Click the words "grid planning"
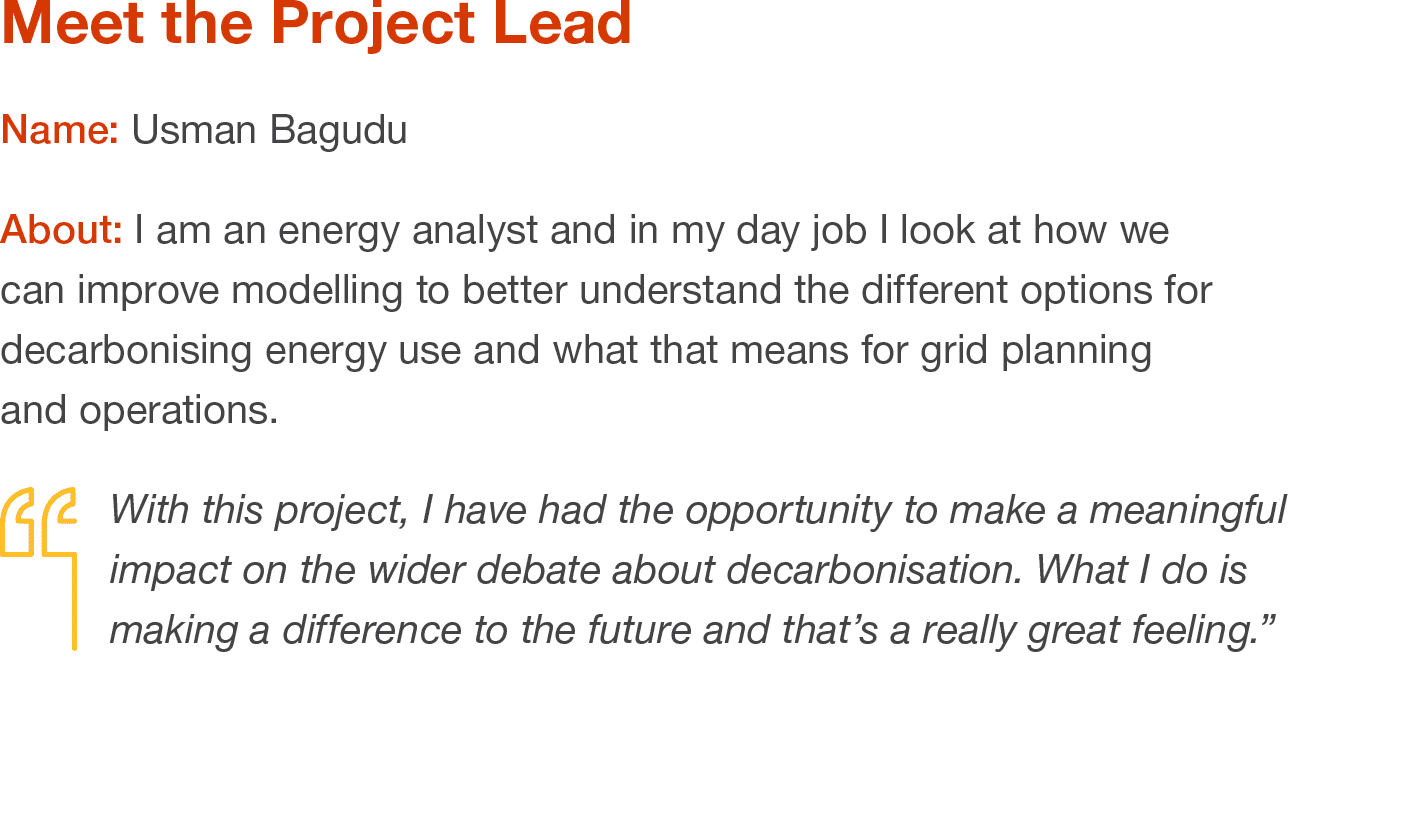The image size is (1406, 836). [1035, 350]
